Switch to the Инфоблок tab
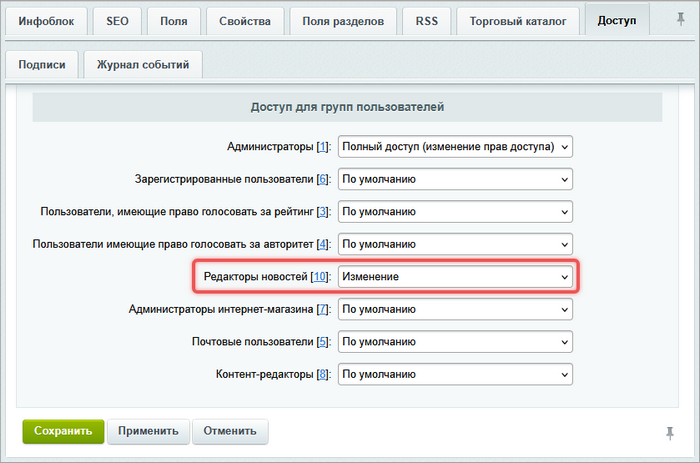Image resolution: width=700 pixels, height=463 pixels. click(47, 20)
